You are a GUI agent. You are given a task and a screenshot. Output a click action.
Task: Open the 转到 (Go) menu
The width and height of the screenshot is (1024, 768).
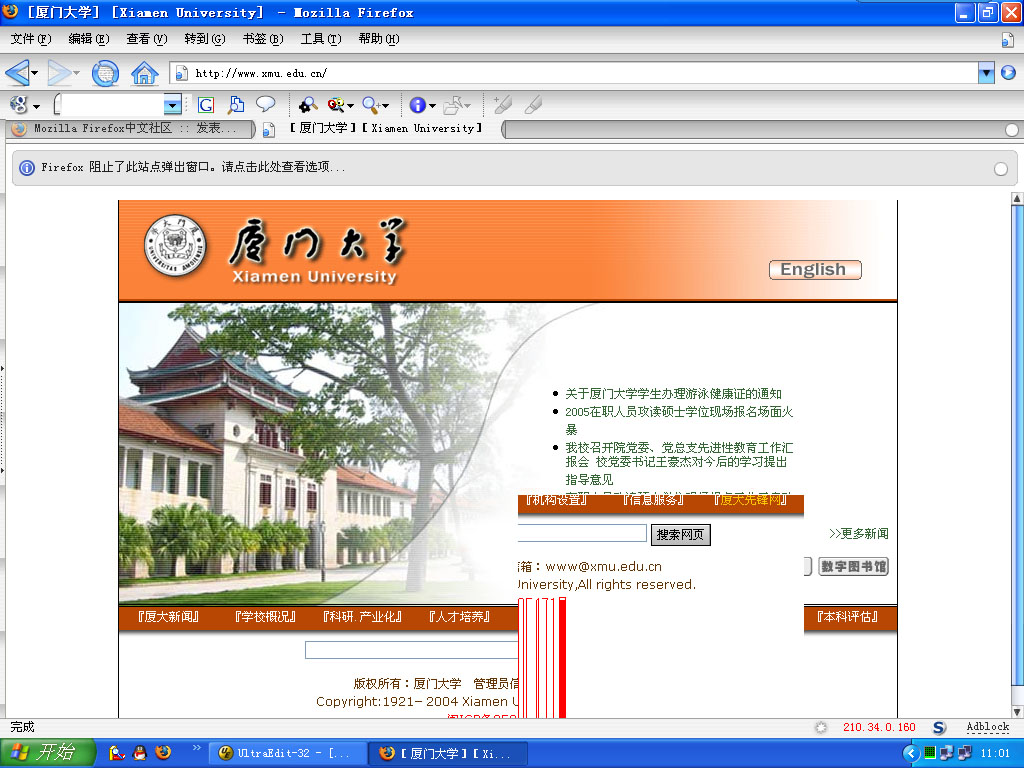[x=204, y=39]
